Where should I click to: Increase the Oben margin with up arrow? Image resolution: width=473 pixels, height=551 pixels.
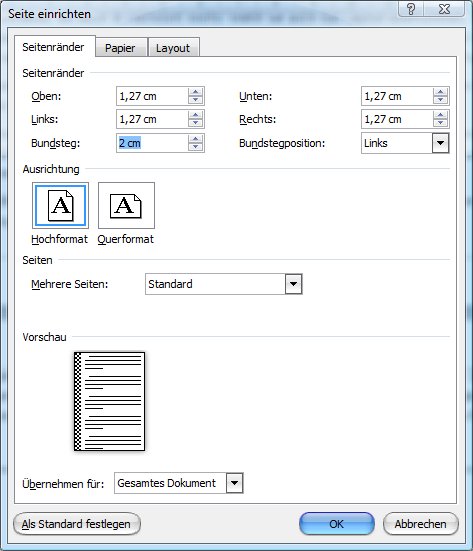pyautogui.click(x=195, y=92)
